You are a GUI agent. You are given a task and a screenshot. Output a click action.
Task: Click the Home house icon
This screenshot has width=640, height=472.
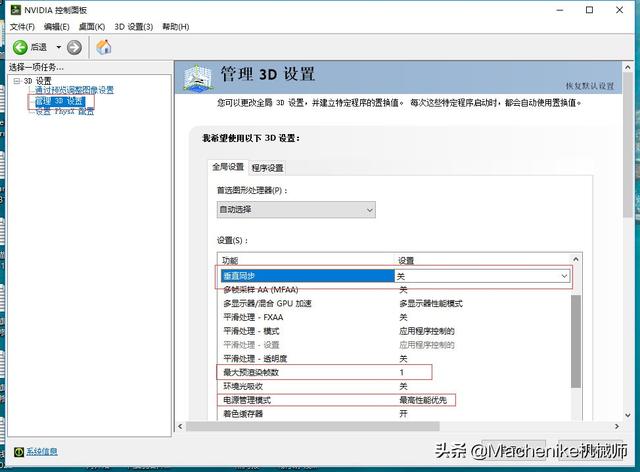tap(104, 47)
